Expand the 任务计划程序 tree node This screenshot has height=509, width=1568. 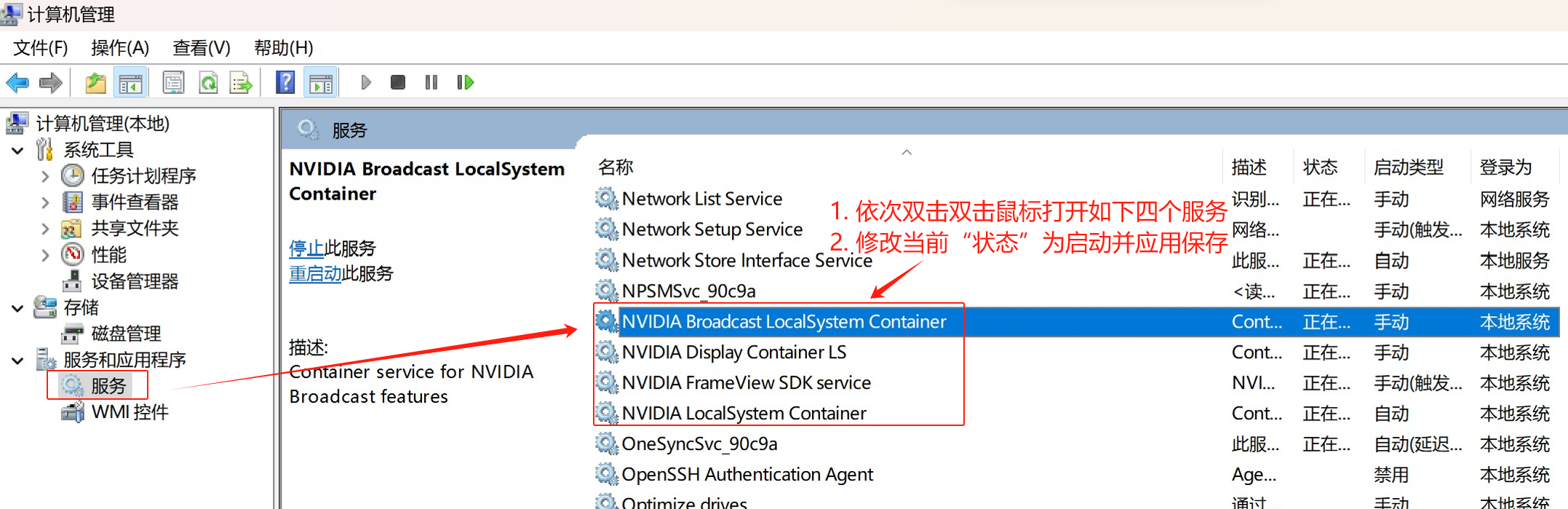click(45, 176)
